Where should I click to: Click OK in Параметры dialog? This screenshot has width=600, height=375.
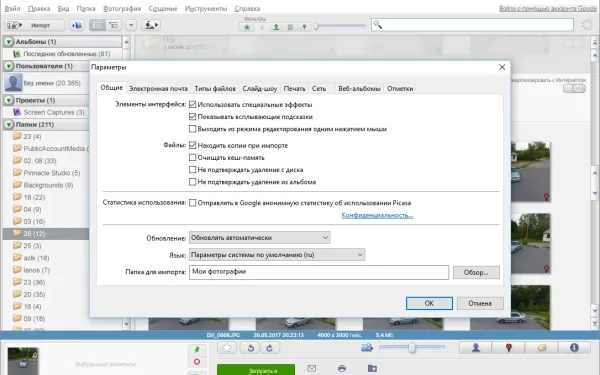click(x=429, y=303)
